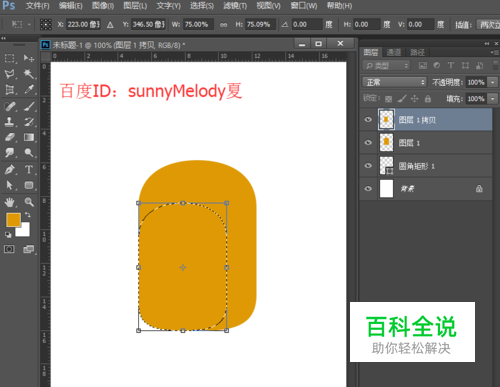
Task: Select the History Brush tool
Action: (29, 122)
